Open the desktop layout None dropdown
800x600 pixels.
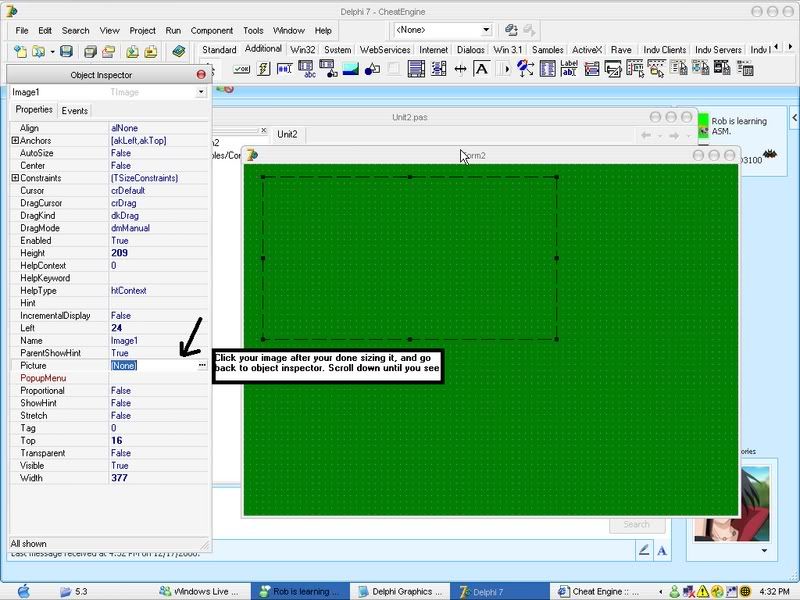point(486,30)
